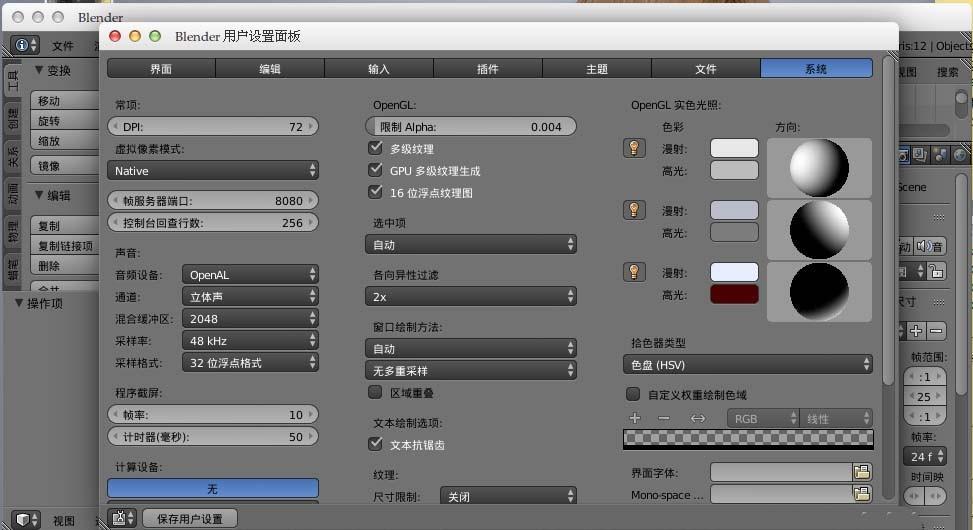Click second light 漫射 bluish swatch
This screenshot has height=530, width=973.
[x=734, y=210]
